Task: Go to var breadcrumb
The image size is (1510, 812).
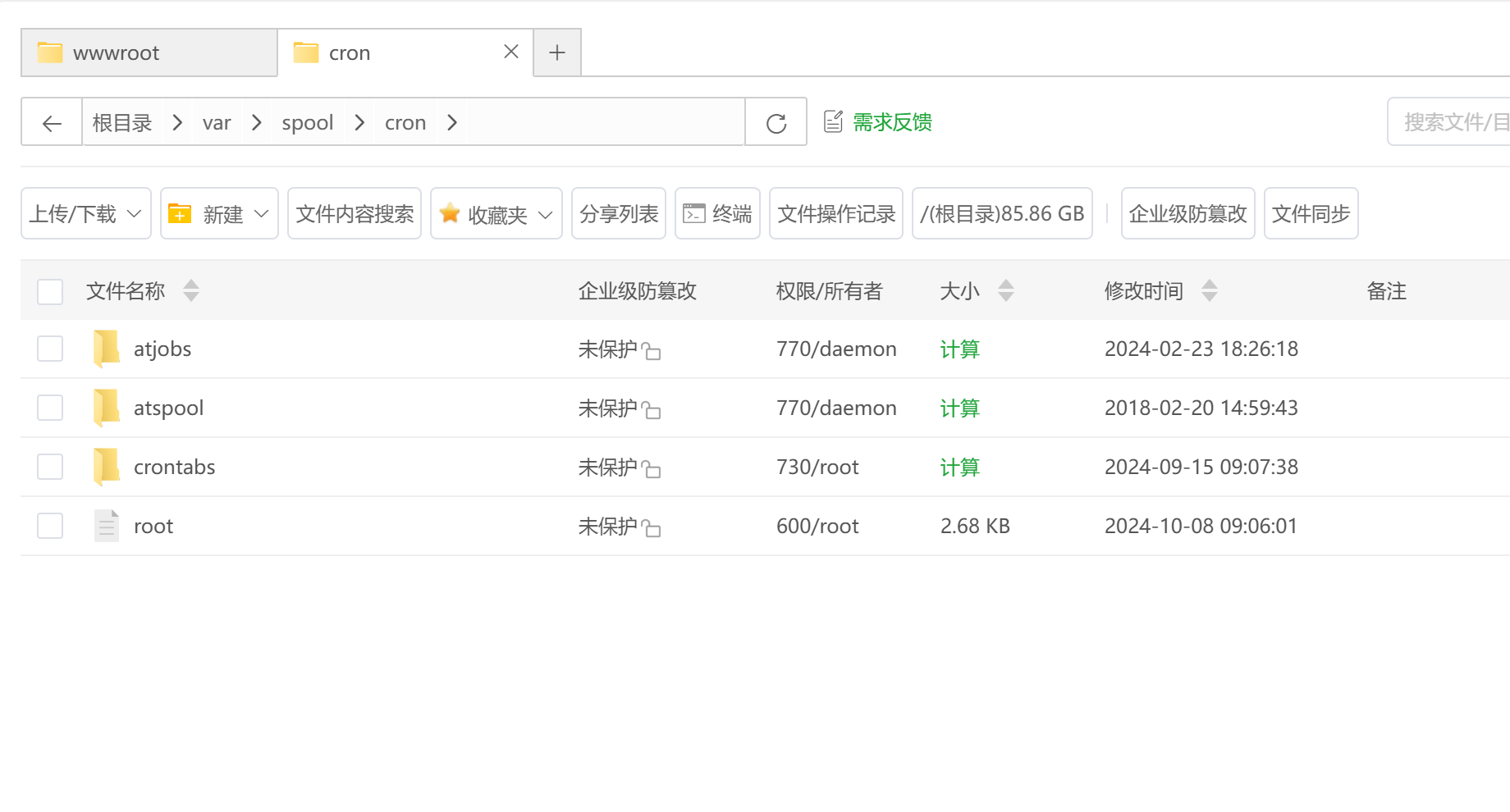Action: [x=217, y=123]
